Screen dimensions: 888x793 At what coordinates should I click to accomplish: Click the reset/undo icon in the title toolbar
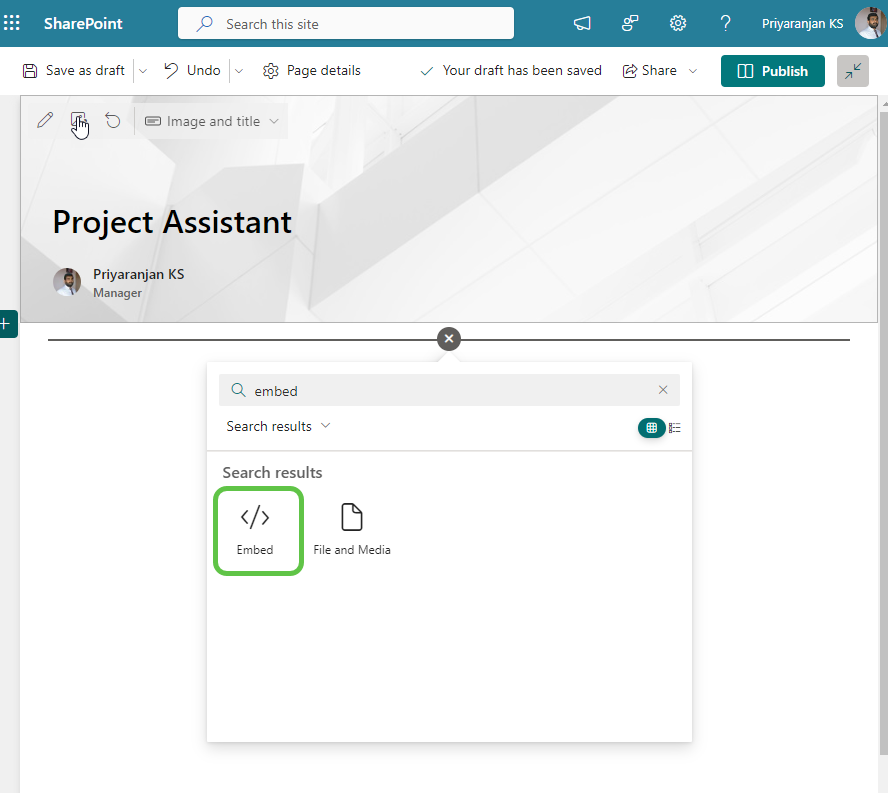tap(112, 119)
